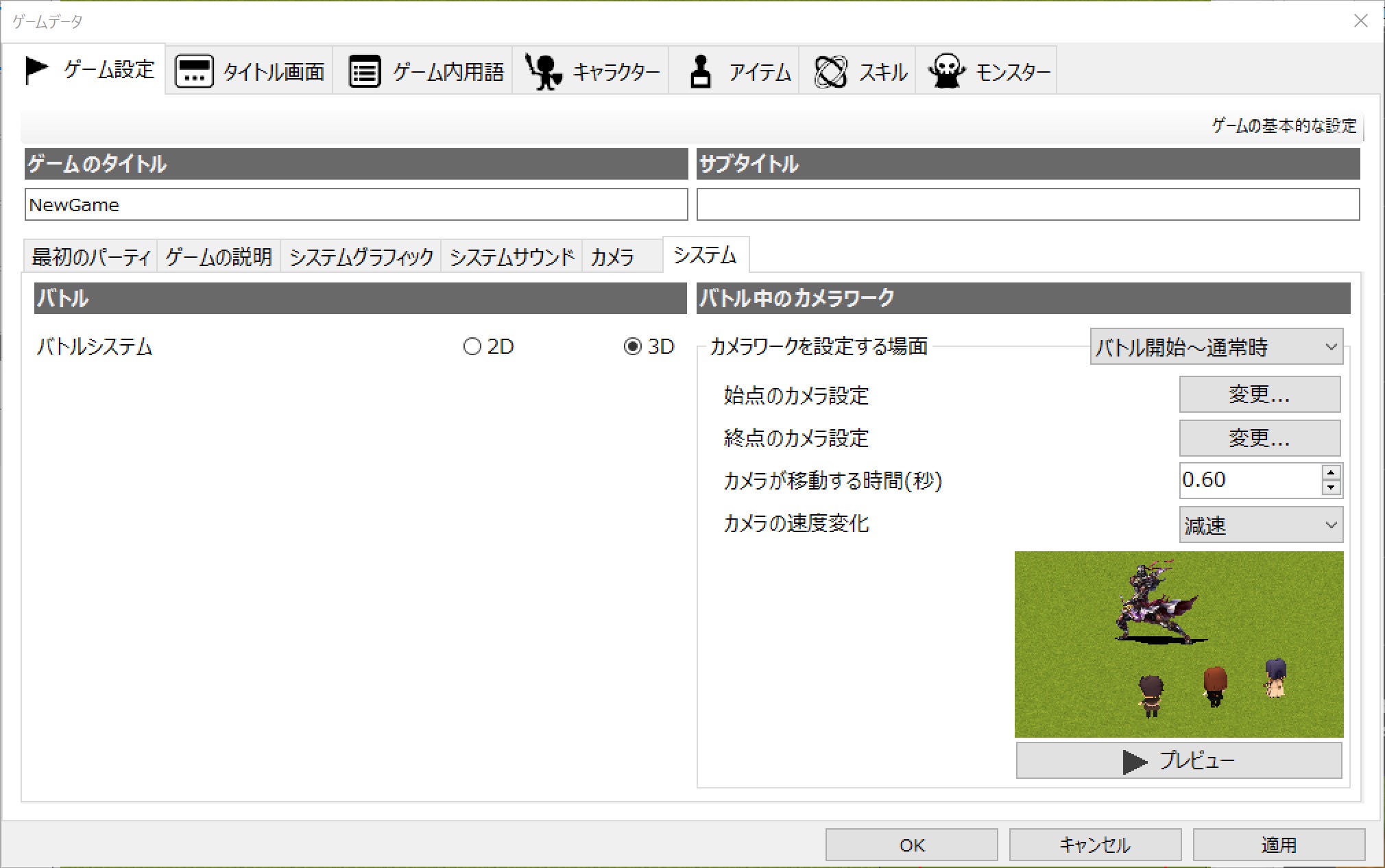1385x868 pixels.
Task: Open the 最初のパーティ tab
Action: (x=91, y=257)
